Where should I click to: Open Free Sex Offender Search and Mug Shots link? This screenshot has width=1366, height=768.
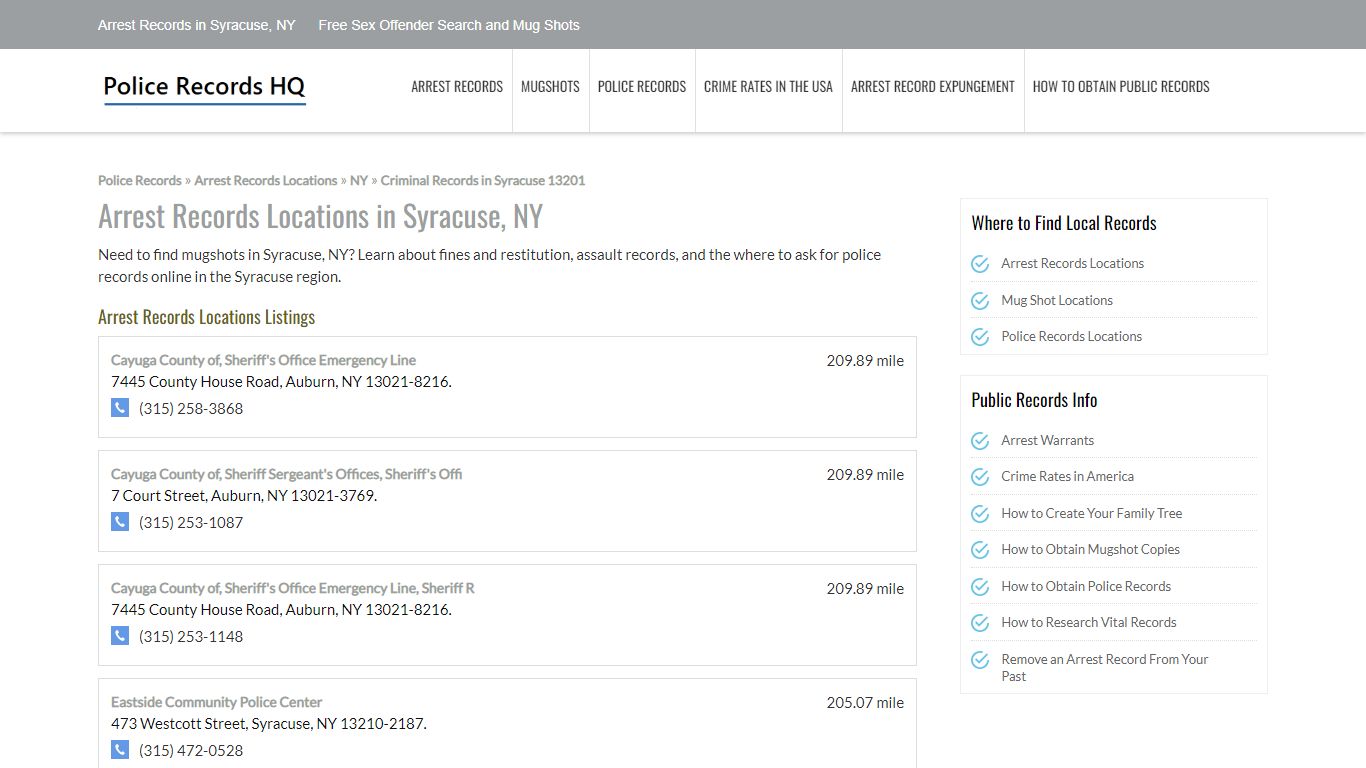coord(449,25)
